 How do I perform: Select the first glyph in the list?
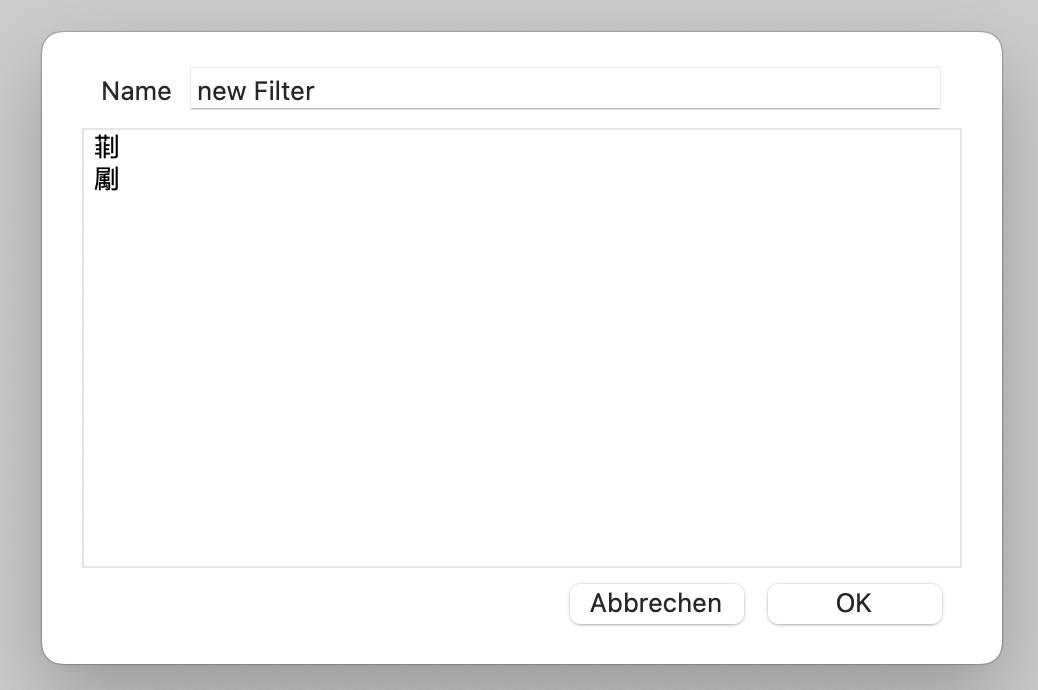(x=106, y=148)
